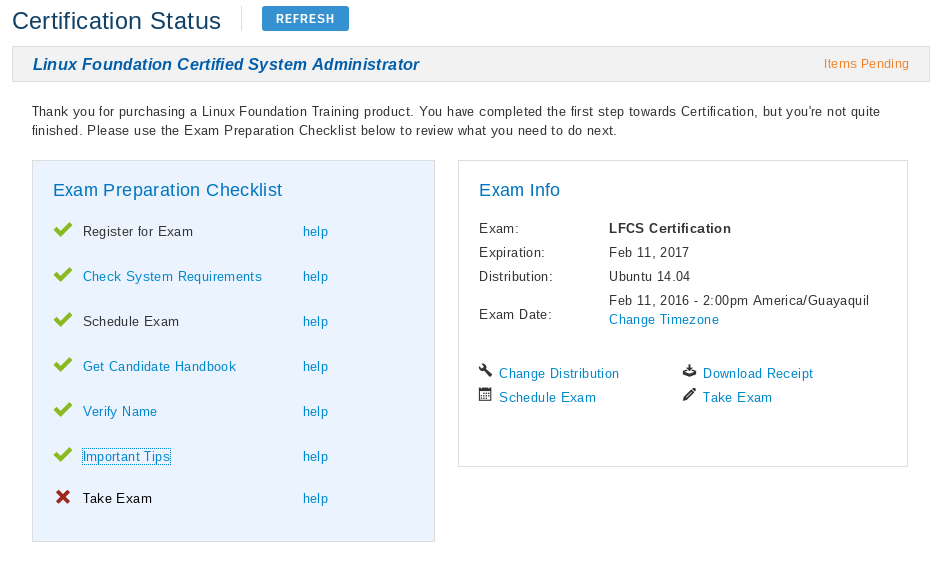Viewport: 949px width, 561px height.
Task: Open the Important Tips link
Action: 126,456
